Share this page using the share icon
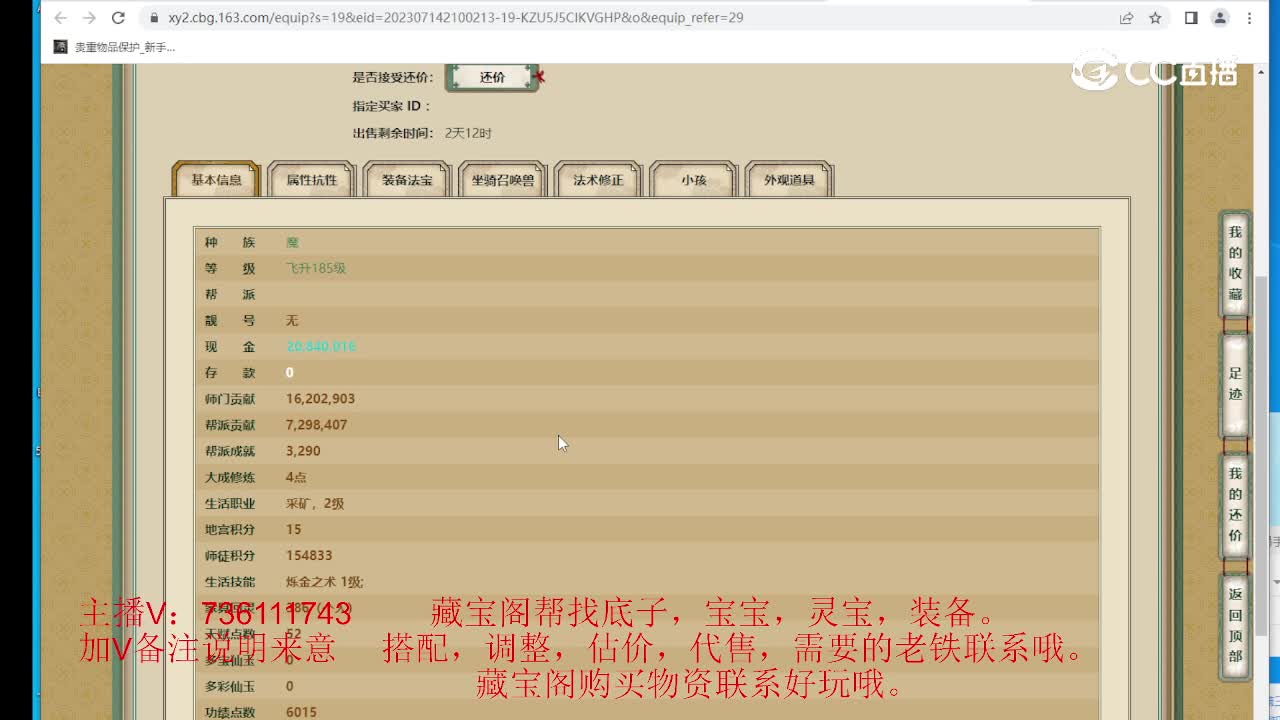 tap(1127, 18)
